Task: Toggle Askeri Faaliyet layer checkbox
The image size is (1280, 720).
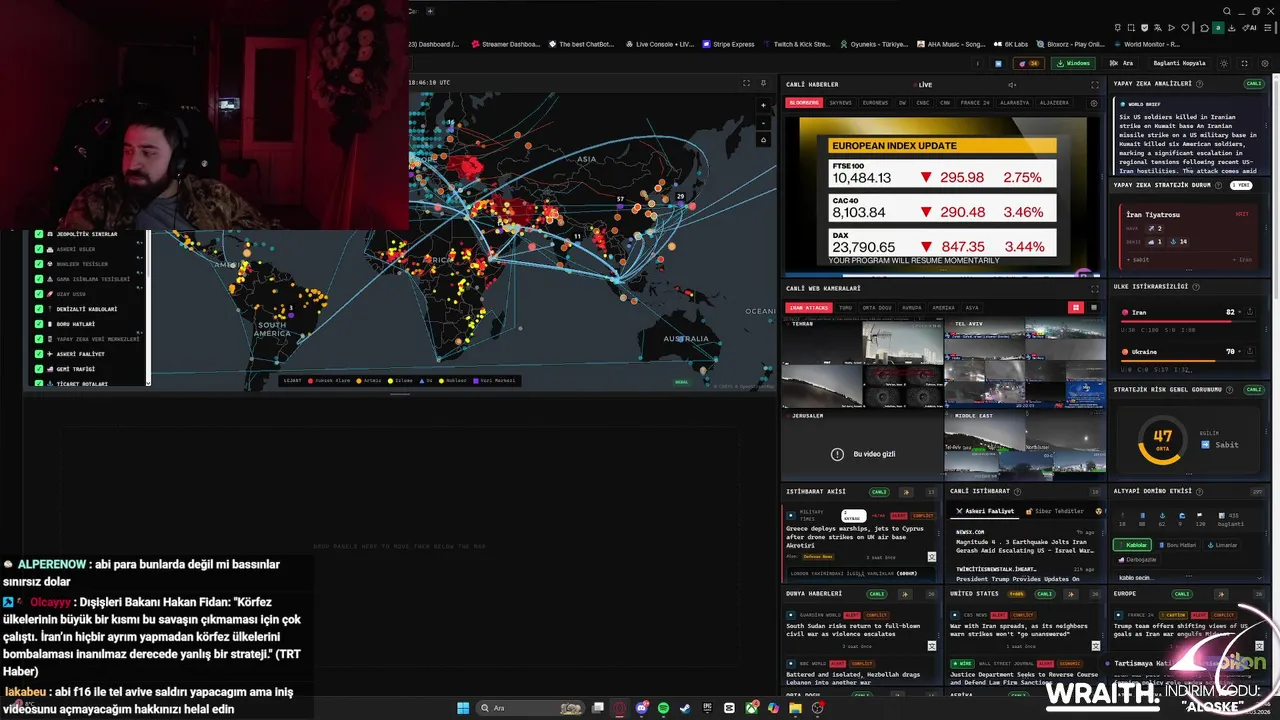Action: point(39,354)
